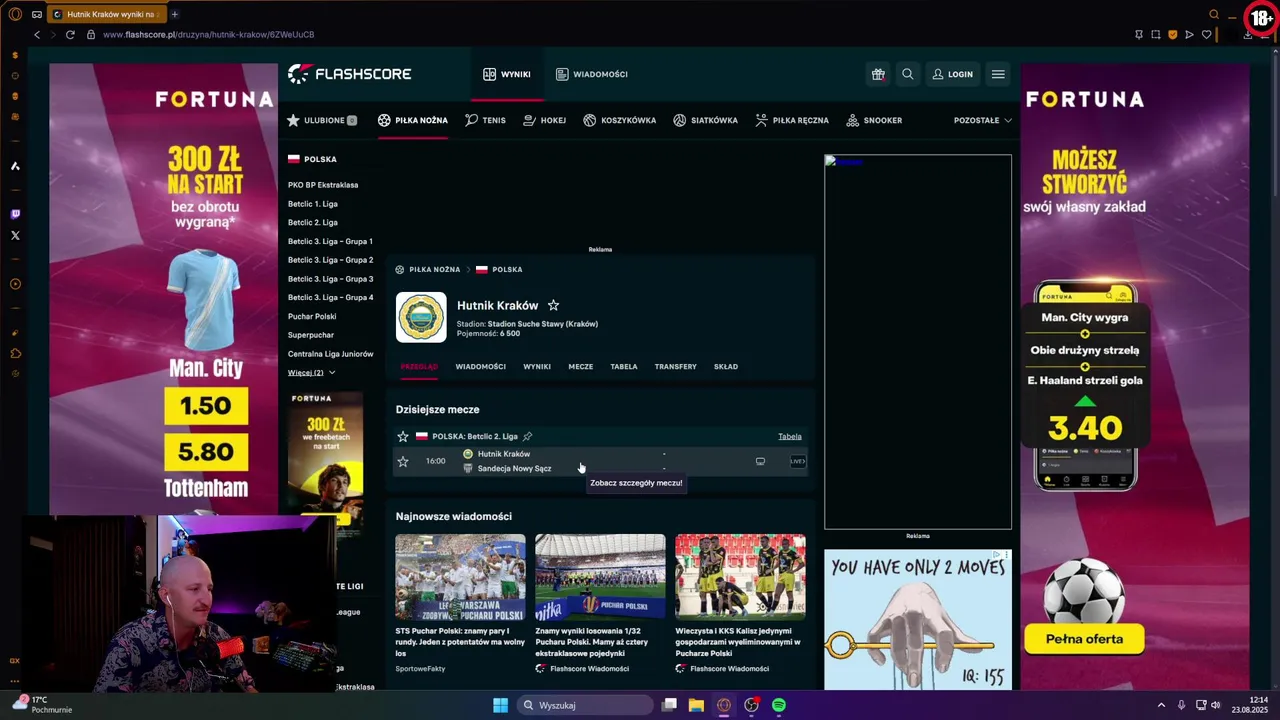Image resolution: width=1280 pixels, height=720 pixels.
Task: Open Puchar Polski 1/32 draw news thumbnail
Action: coord(600,577)
